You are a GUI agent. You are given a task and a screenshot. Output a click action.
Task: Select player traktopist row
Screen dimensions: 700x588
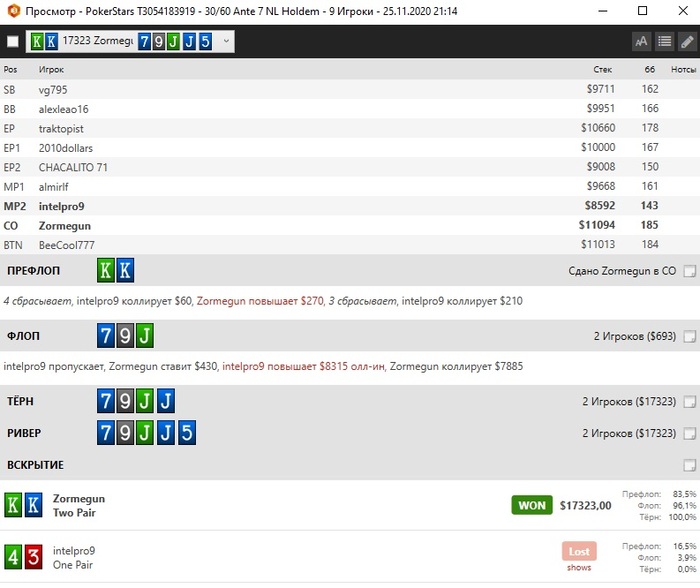[350, 128]
